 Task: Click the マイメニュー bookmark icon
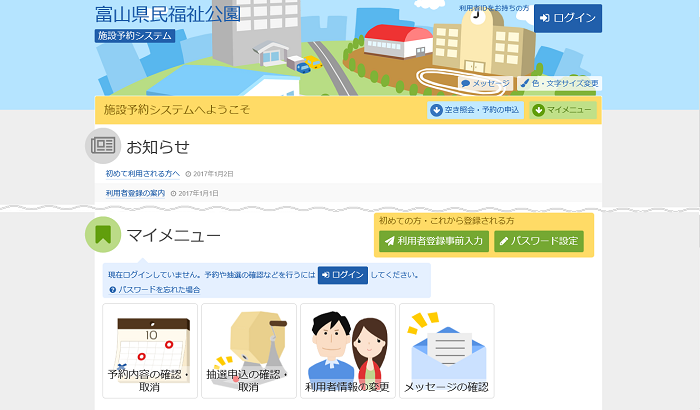[x=103, y=234]
